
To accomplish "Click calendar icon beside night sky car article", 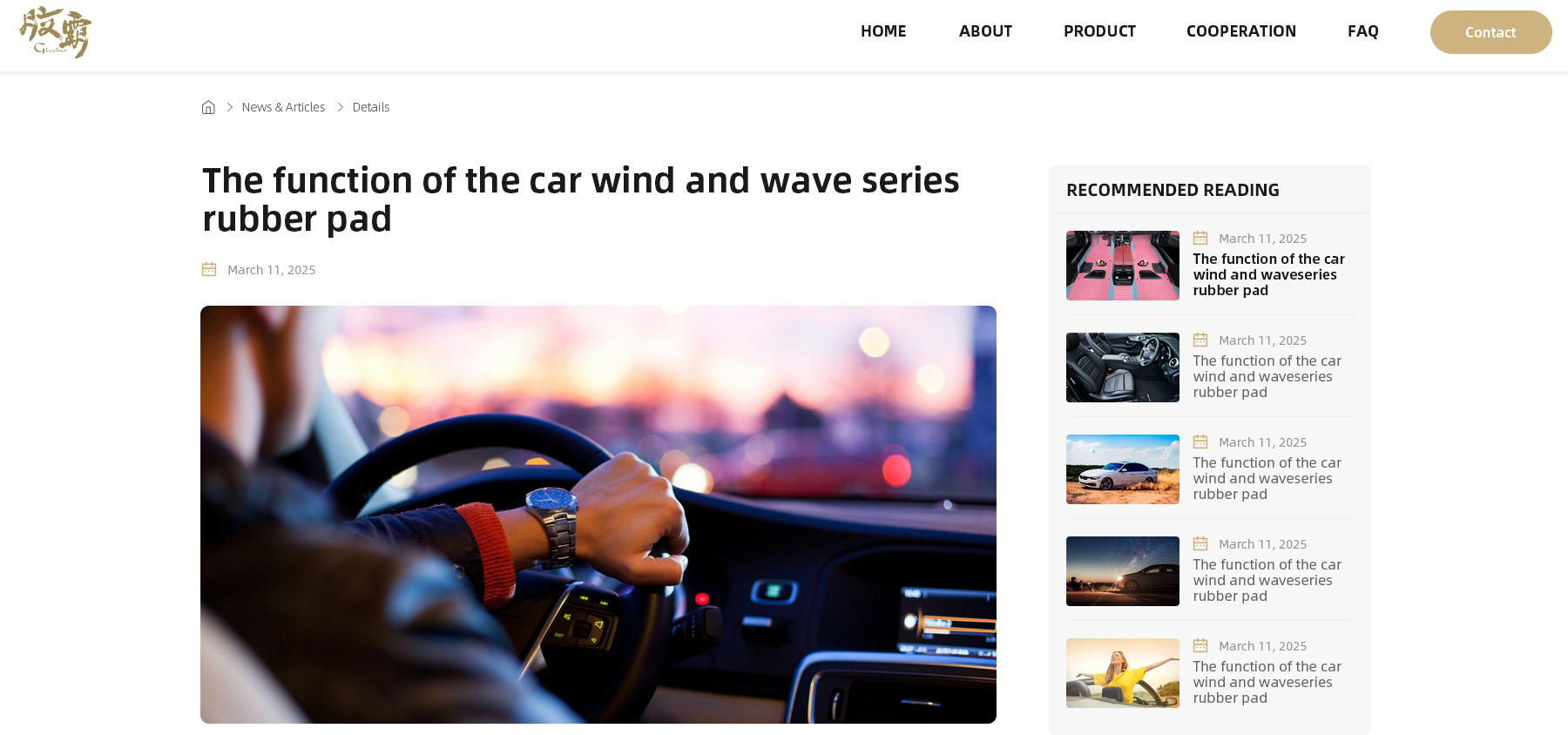I will 1200,543.
